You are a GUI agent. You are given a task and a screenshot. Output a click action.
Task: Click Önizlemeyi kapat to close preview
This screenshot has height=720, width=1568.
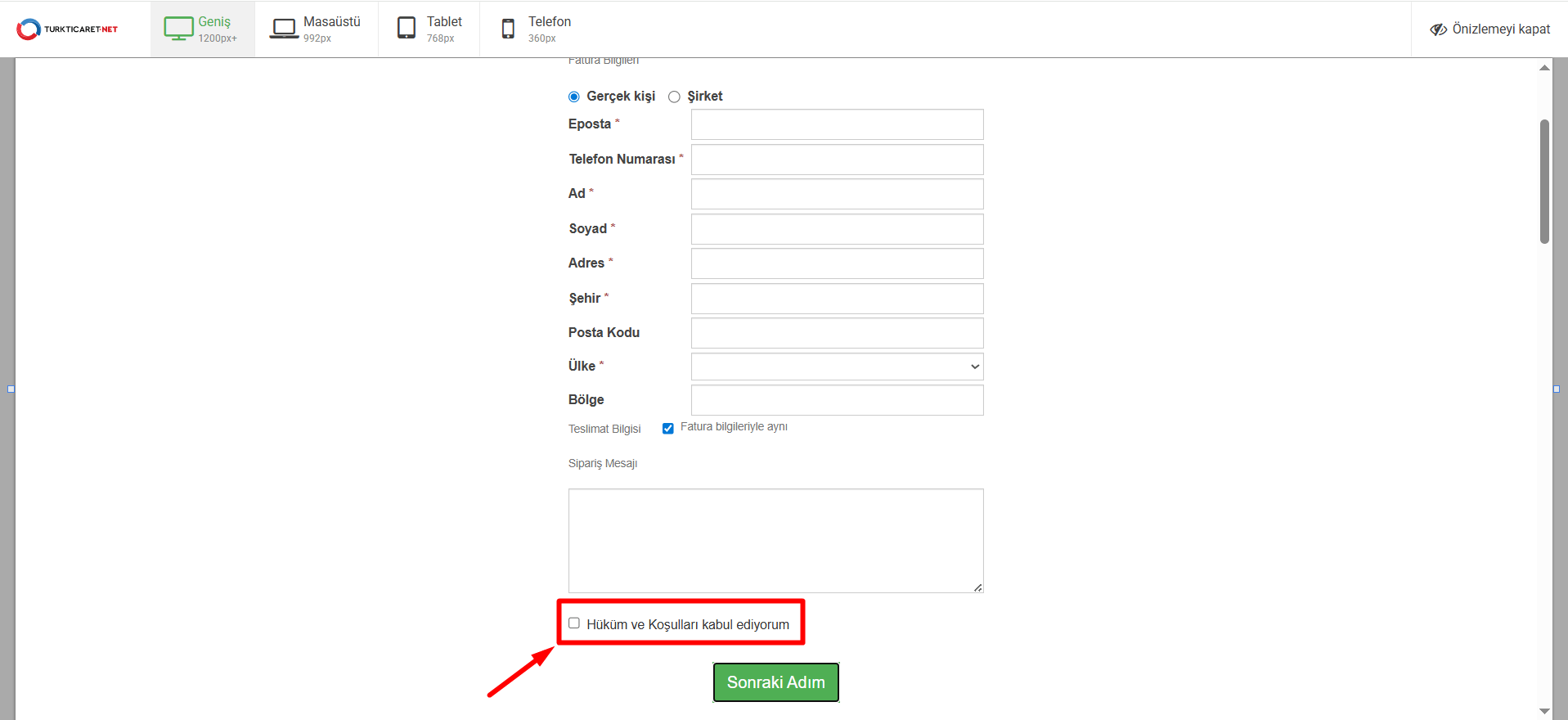point(1501,29)
